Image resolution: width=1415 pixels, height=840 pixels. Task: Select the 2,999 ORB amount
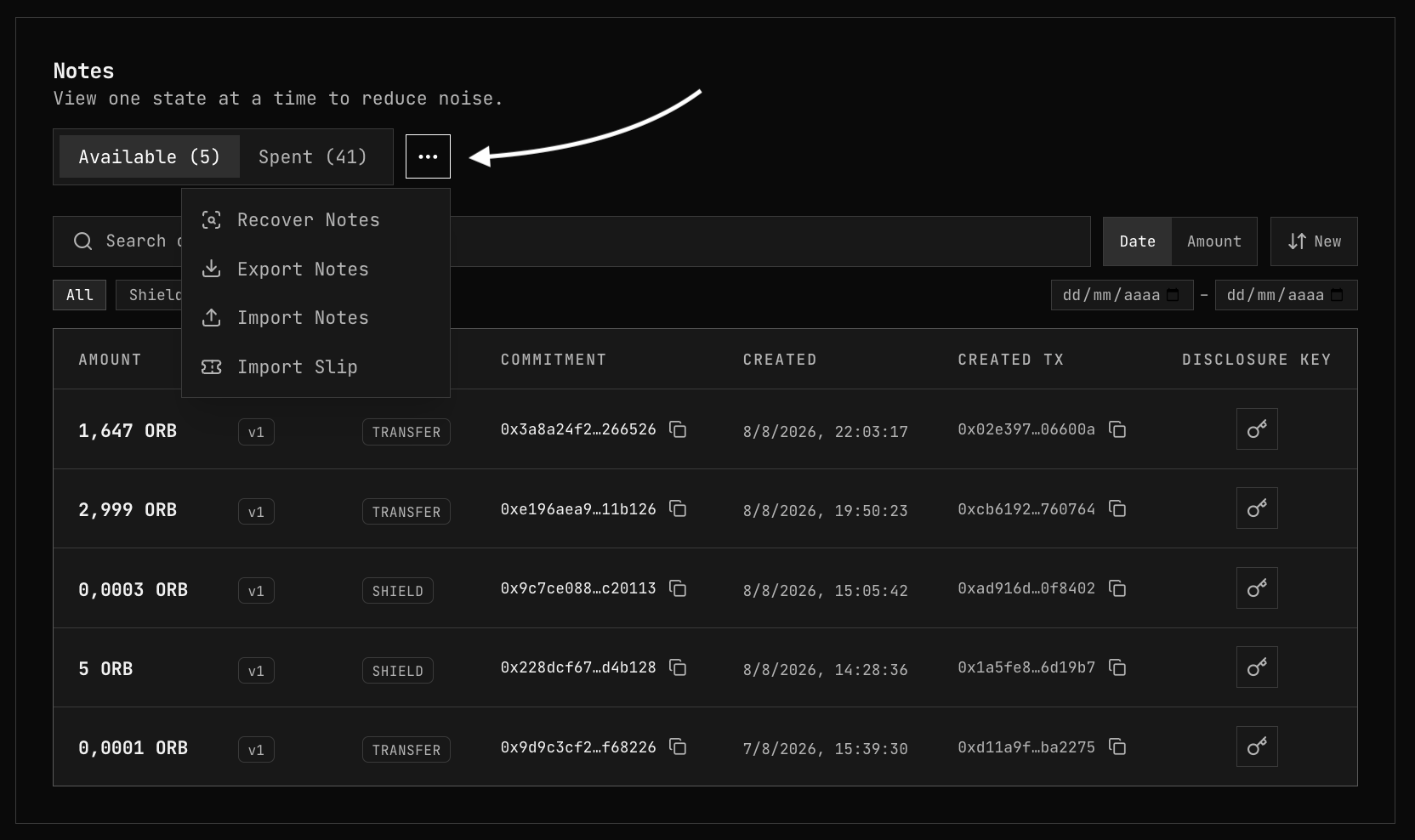pos(128,510)
